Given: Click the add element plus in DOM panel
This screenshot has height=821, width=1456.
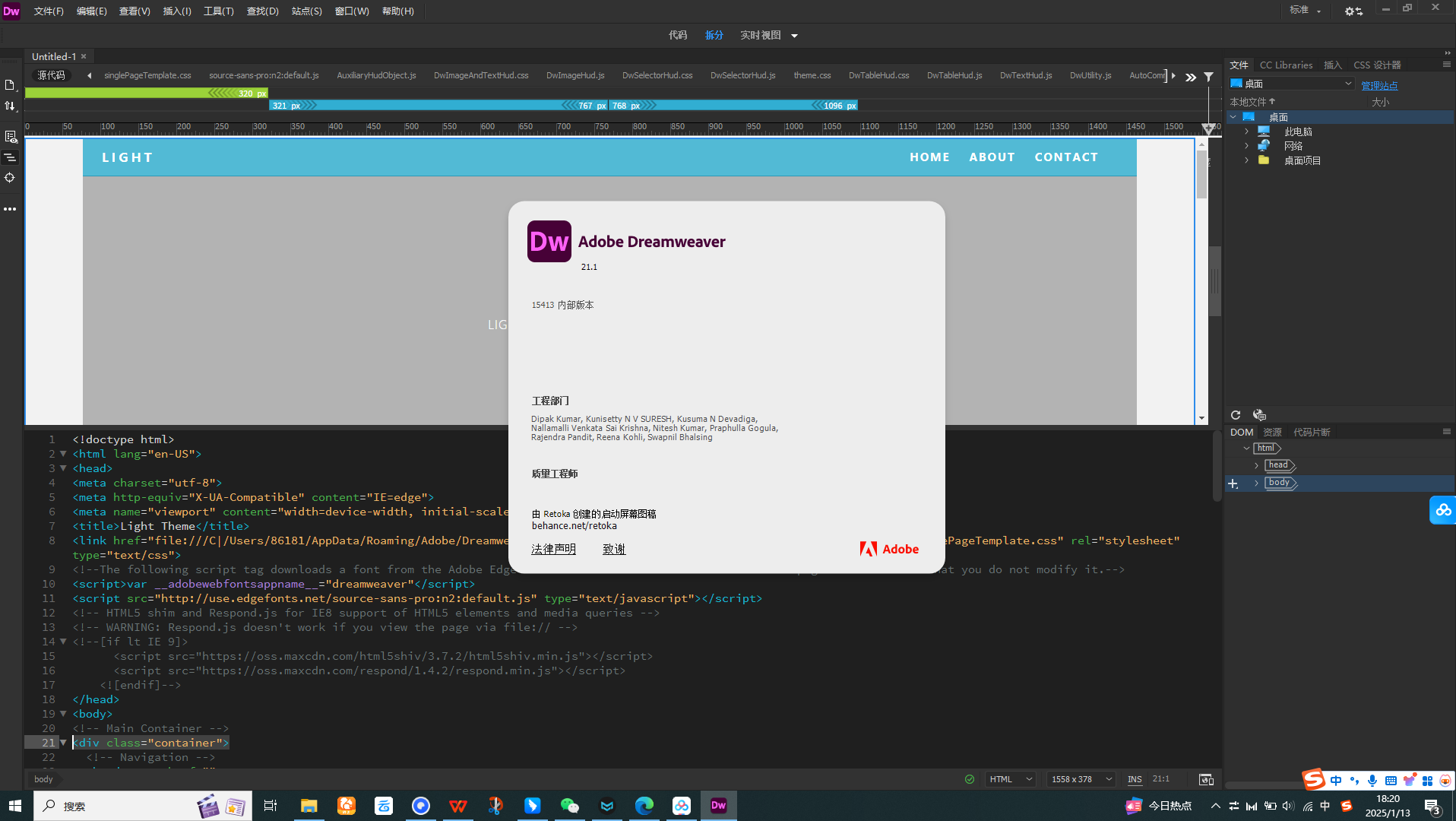Looking at the screenshot, I should click(1233, 483).
